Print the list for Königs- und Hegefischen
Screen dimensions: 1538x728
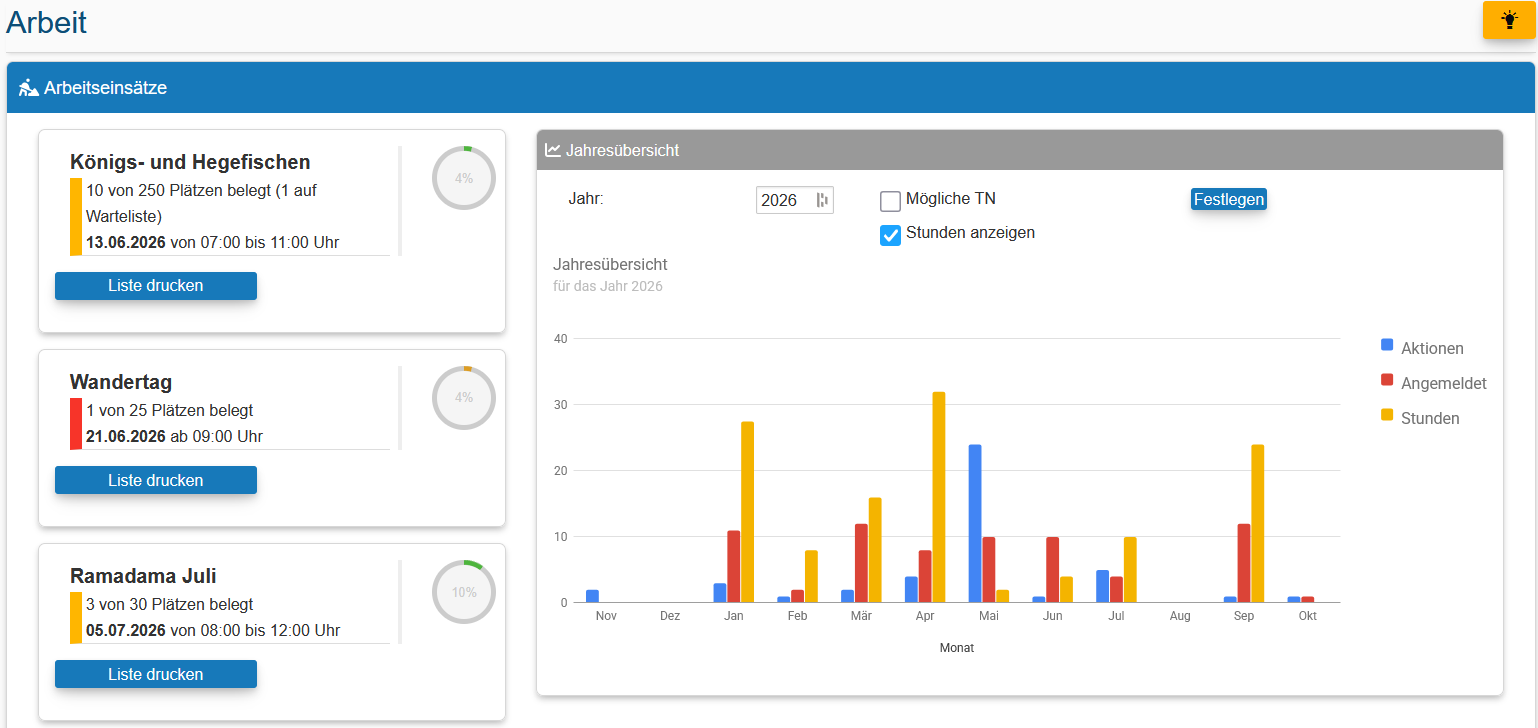(156, 286)
